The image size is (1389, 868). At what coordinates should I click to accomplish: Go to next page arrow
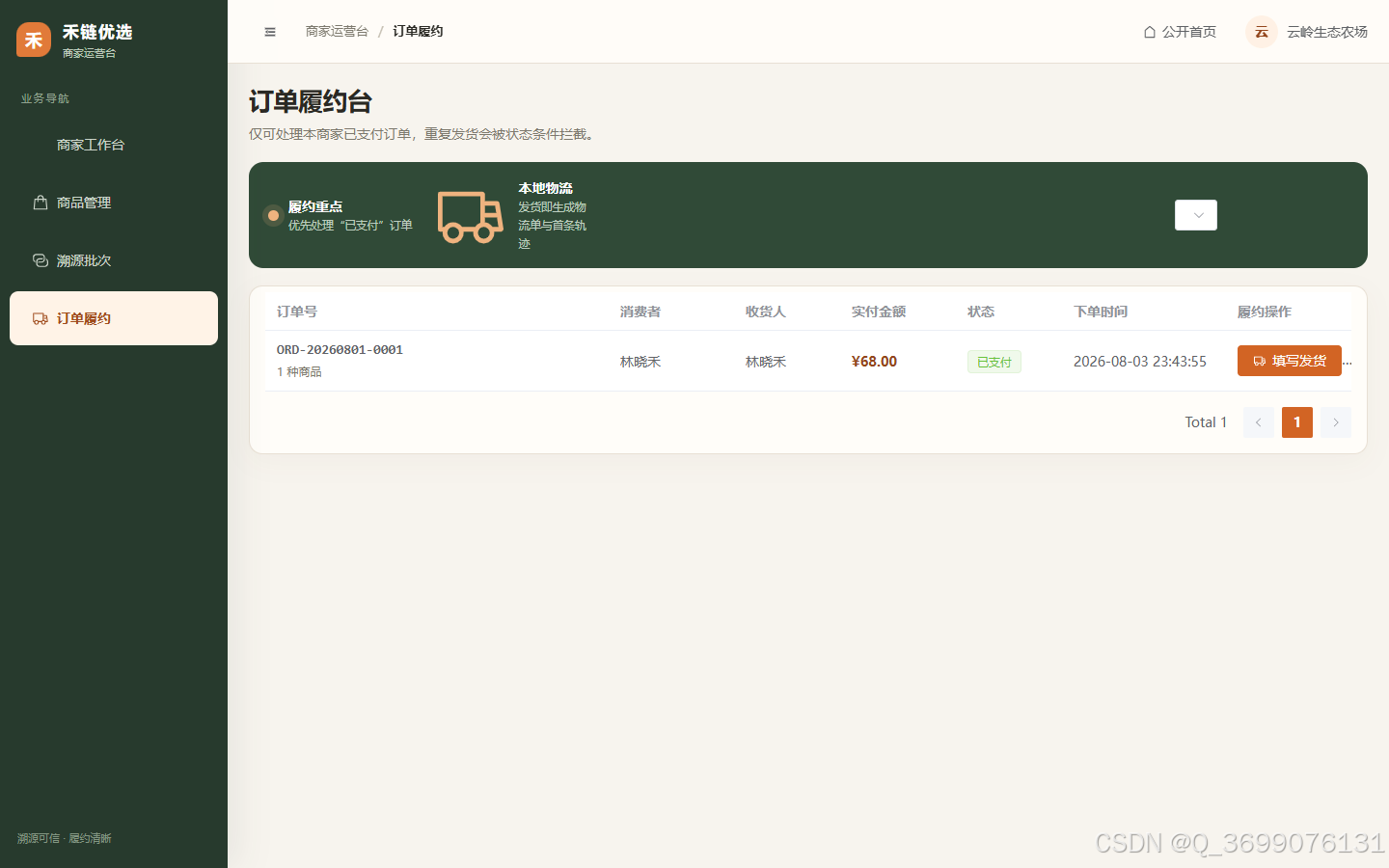pyautogui.click(x=1336, y=422)
